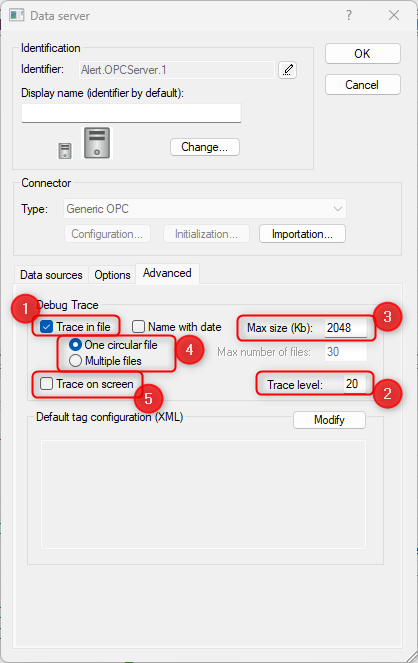Switch to the Options tab
The width and height of the screenshot is (418, 663).
112,275
